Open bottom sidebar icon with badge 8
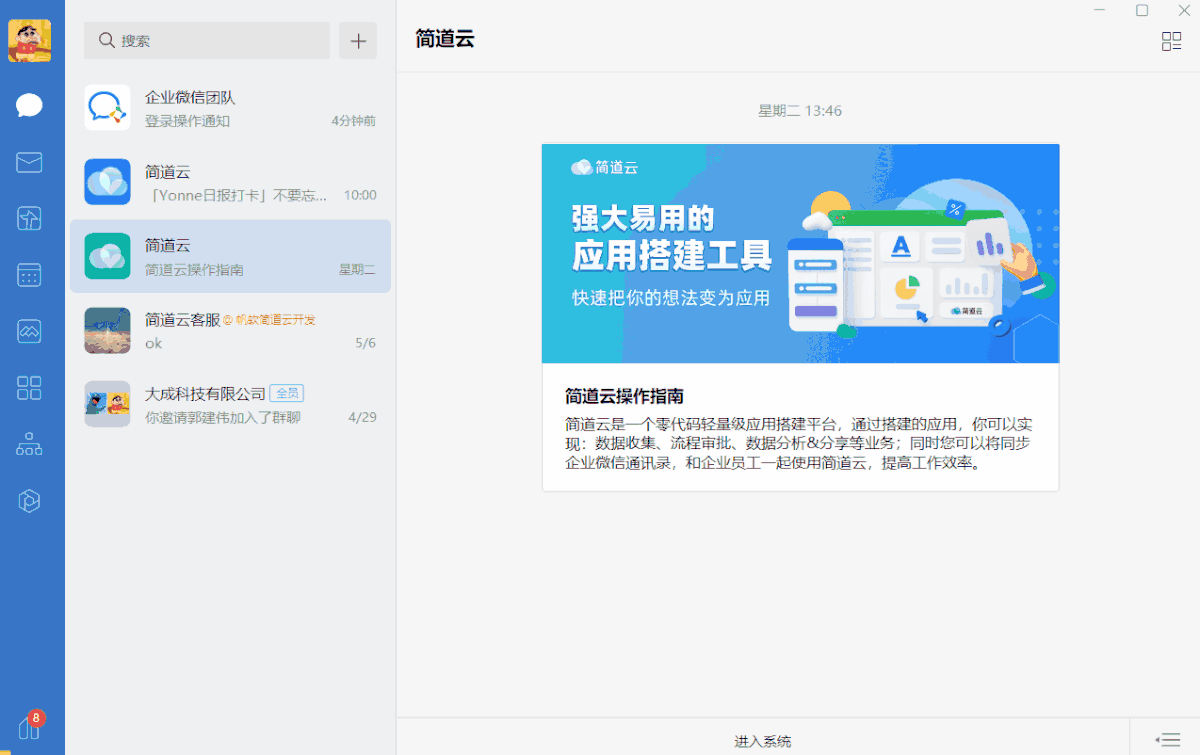Image resolution: width=1200 pixels, height=755 pixels. pos(29,727)
